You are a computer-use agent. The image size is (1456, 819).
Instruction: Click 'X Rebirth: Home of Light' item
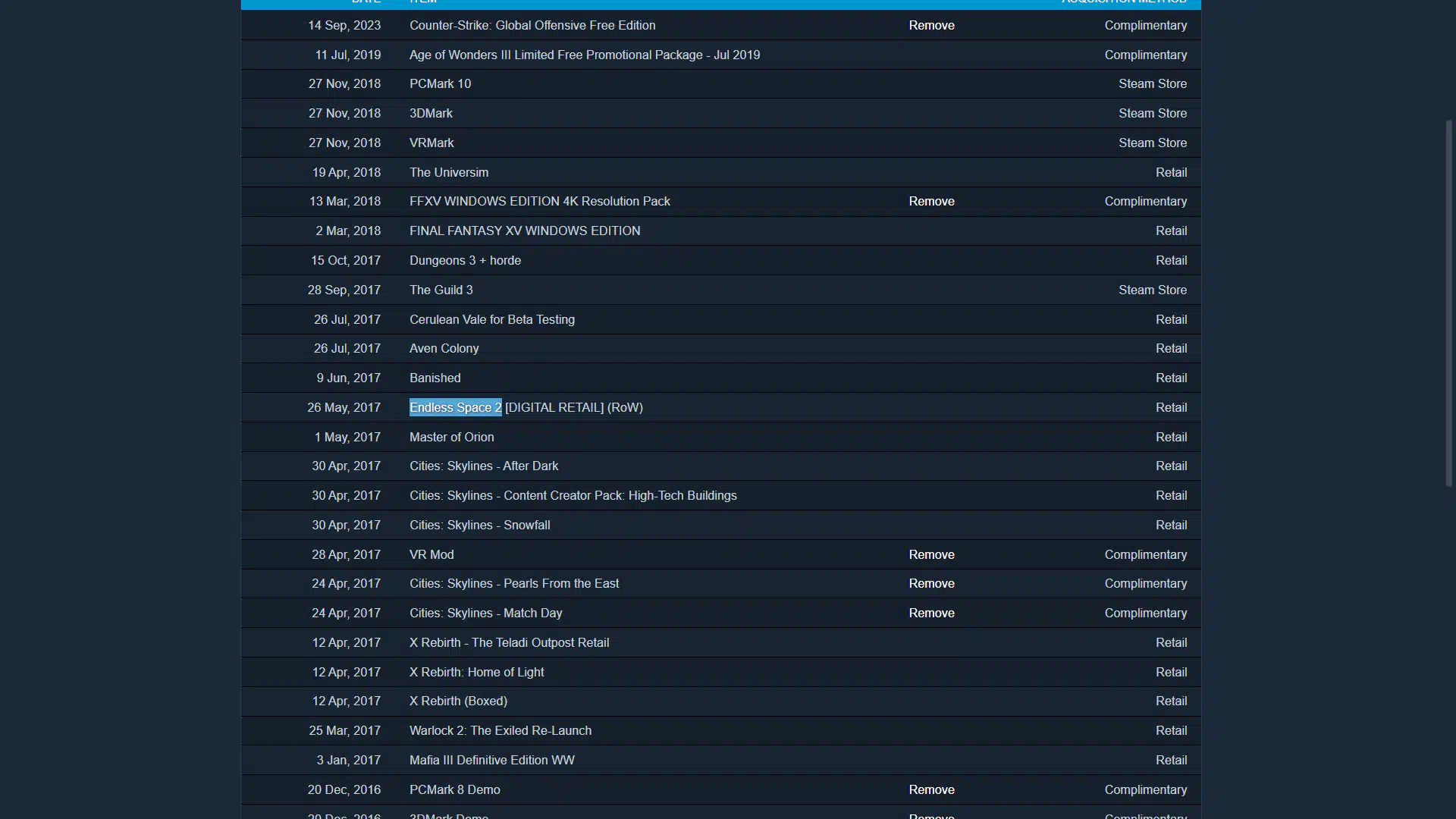point(476,672)
